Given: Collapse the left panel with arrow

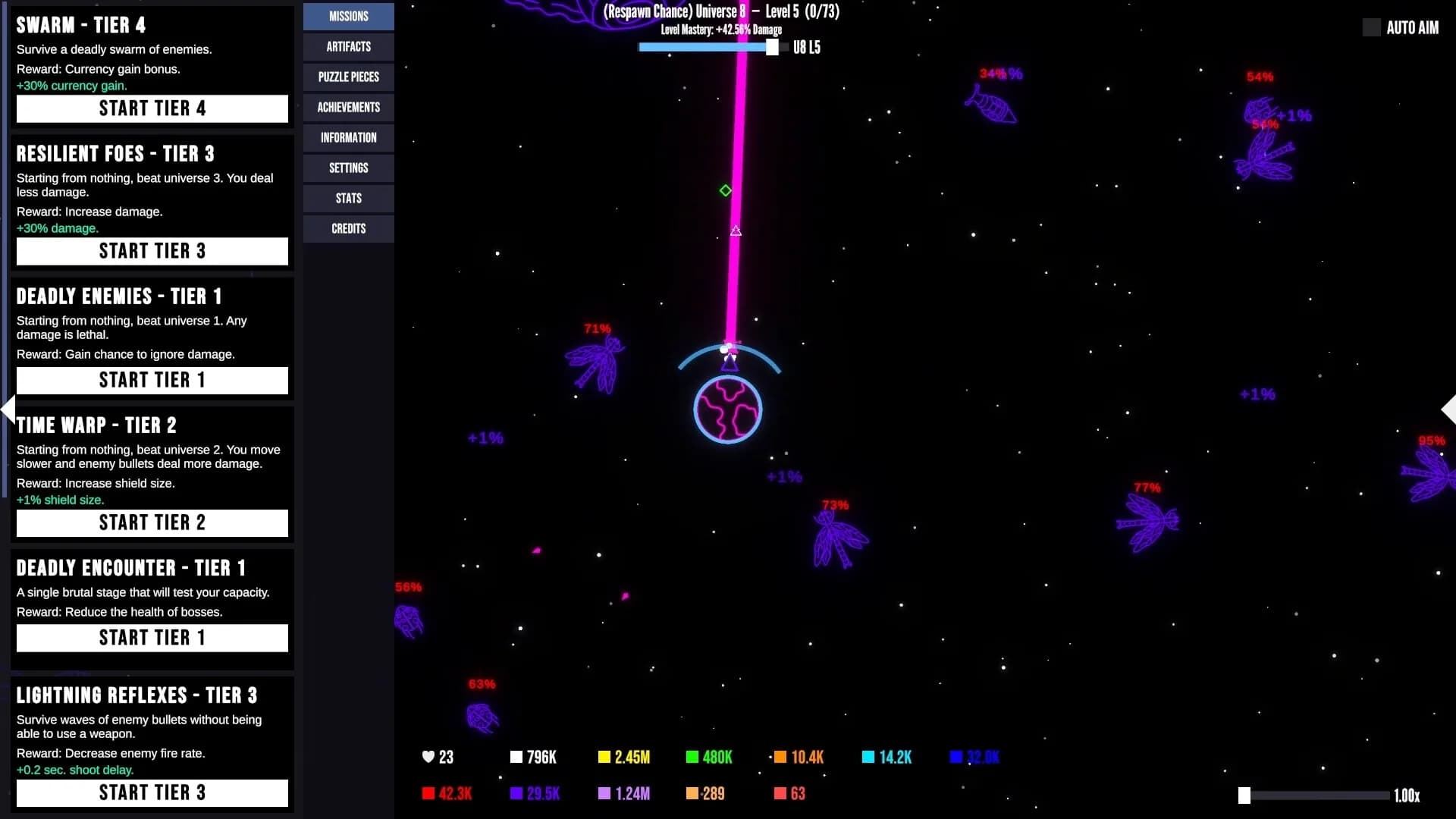Looking at the screenshot, I should coord(8,409).
